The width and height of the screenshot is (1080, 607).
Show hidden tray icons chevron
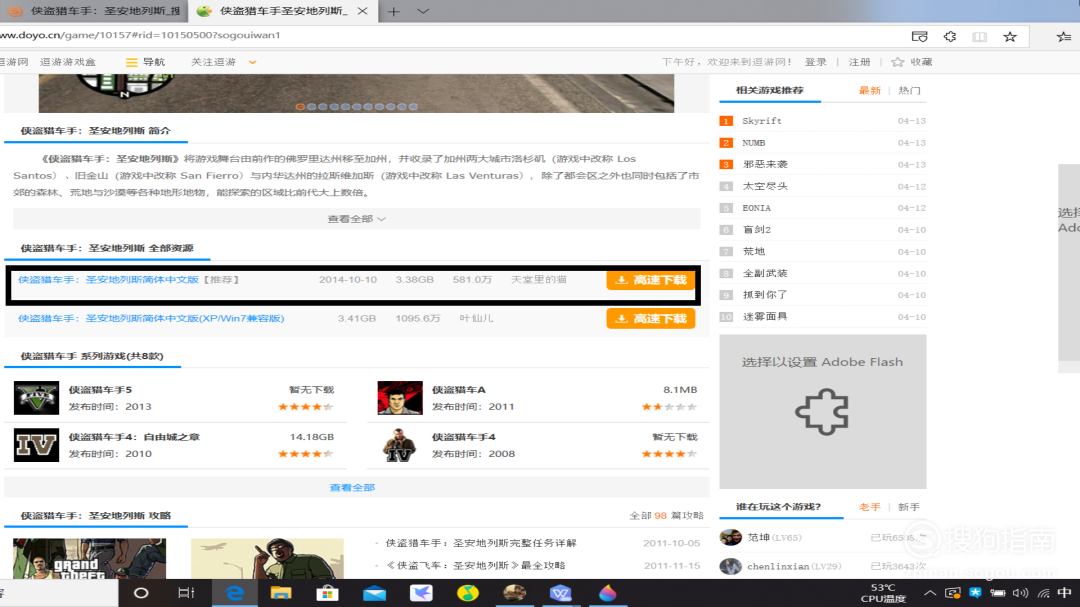[x=930, y=593]
